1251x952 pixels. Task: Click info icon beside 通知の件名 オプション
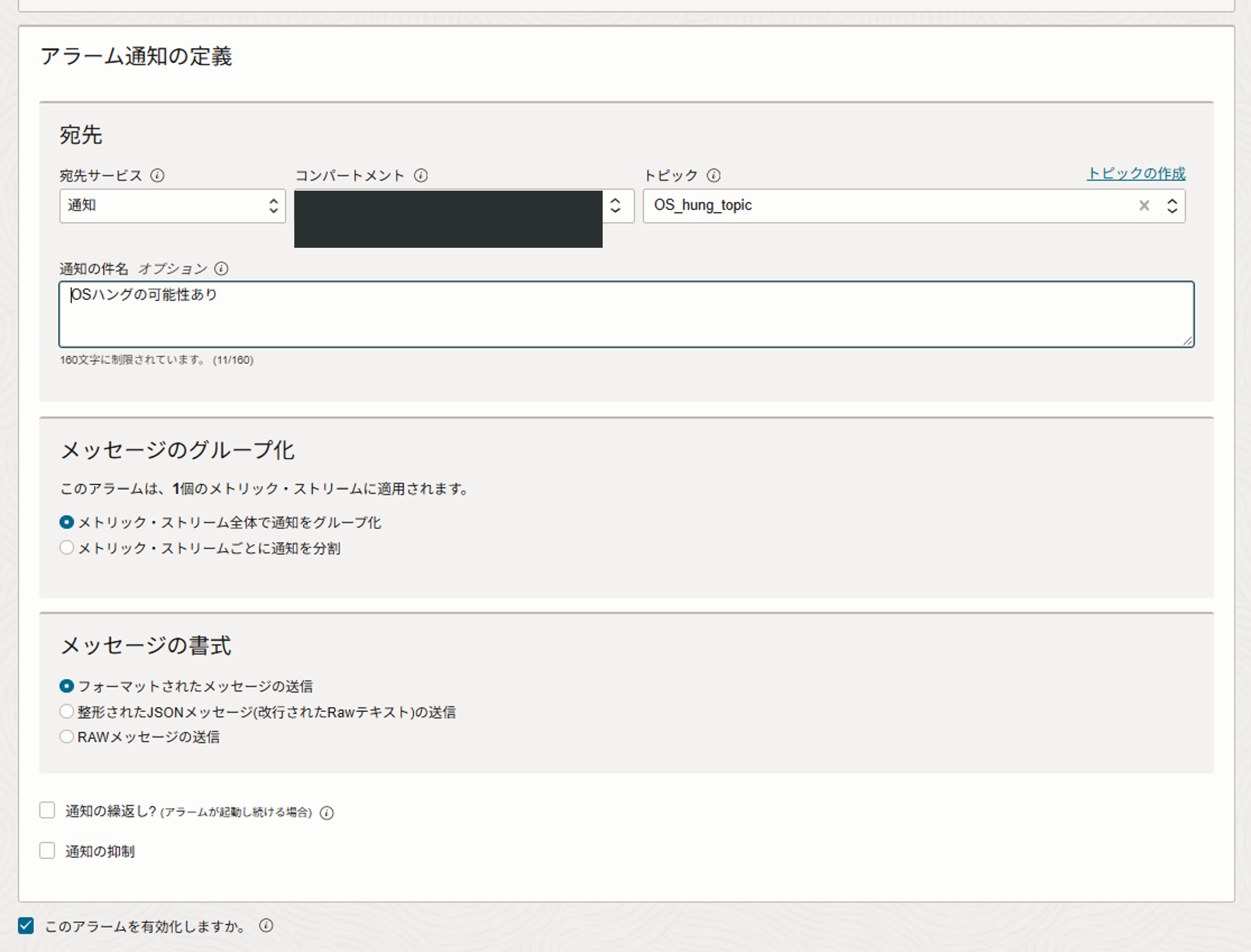pyautogui.click(x=221, y=268)
